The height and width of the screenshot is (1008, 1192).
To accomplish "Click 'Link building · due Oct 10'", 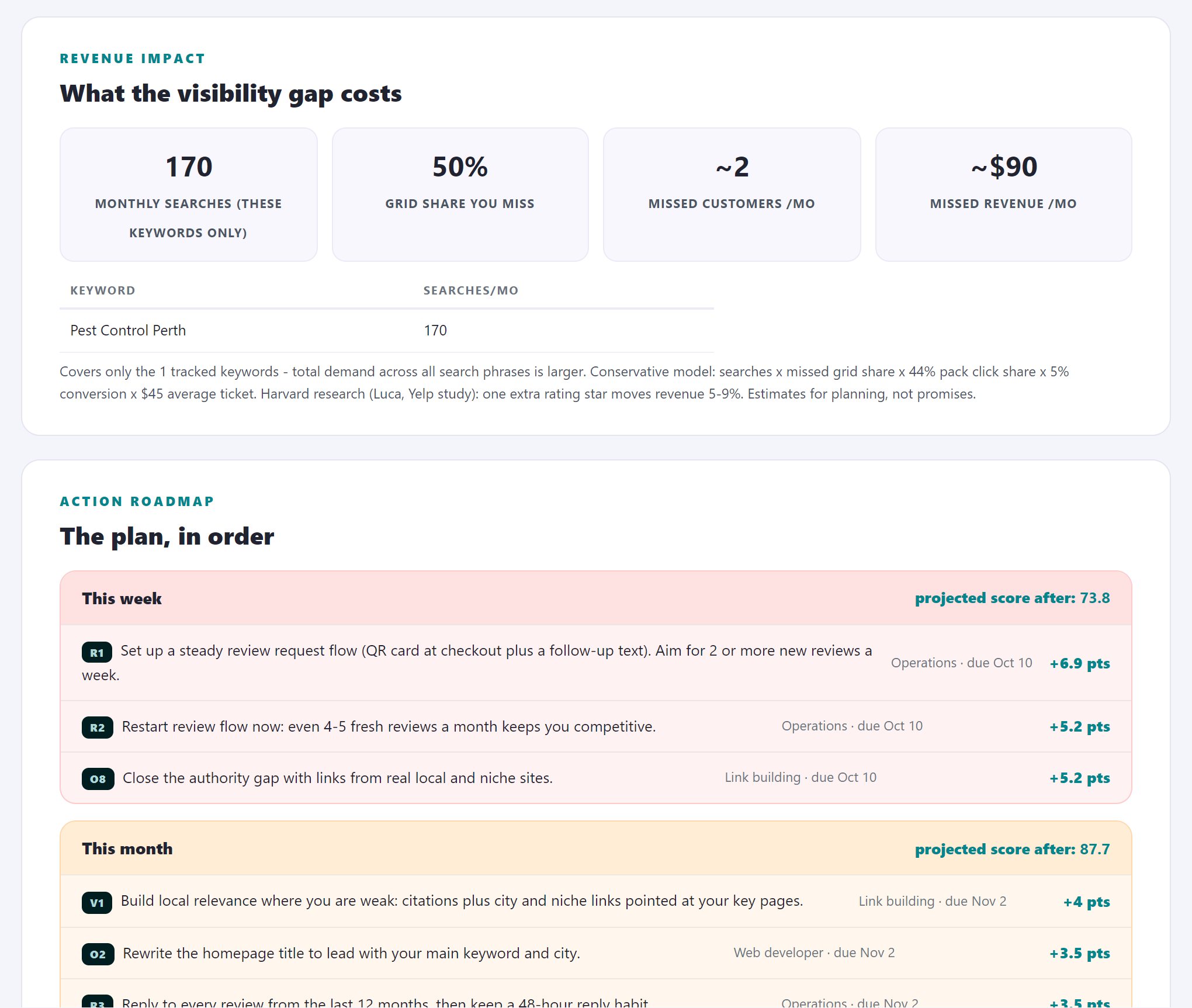I will [x=801, y=777].
